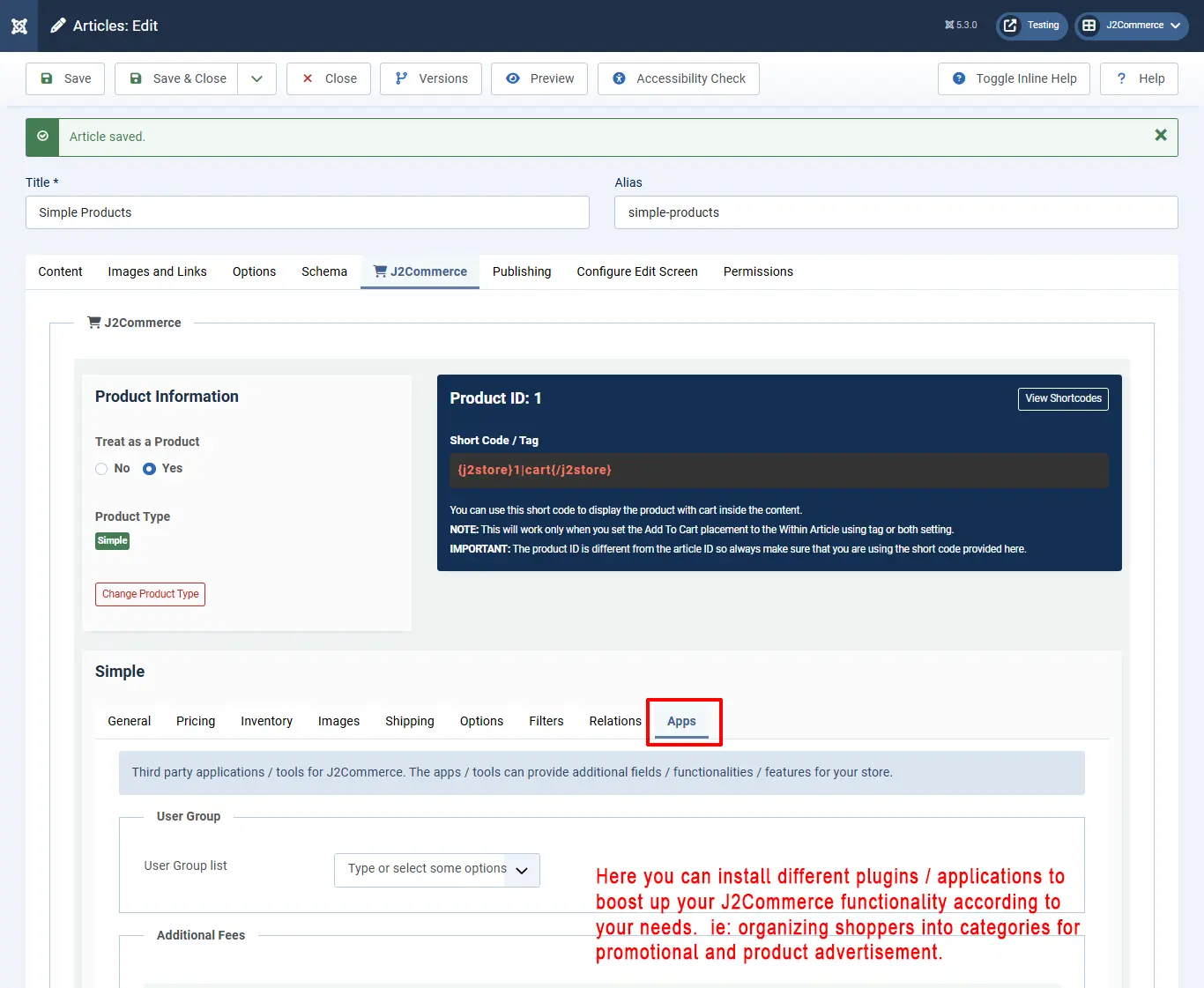Screen dimensions: 1204x988
Task: Open the article Options tab
Action: pyautogui.click(x=254, y=271)
